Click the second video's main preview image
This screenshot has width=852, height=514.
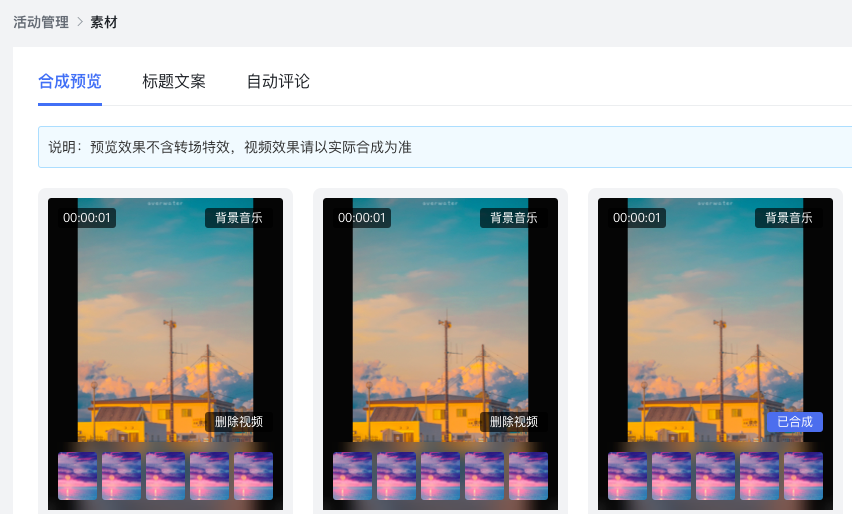[x=440, y=320]
